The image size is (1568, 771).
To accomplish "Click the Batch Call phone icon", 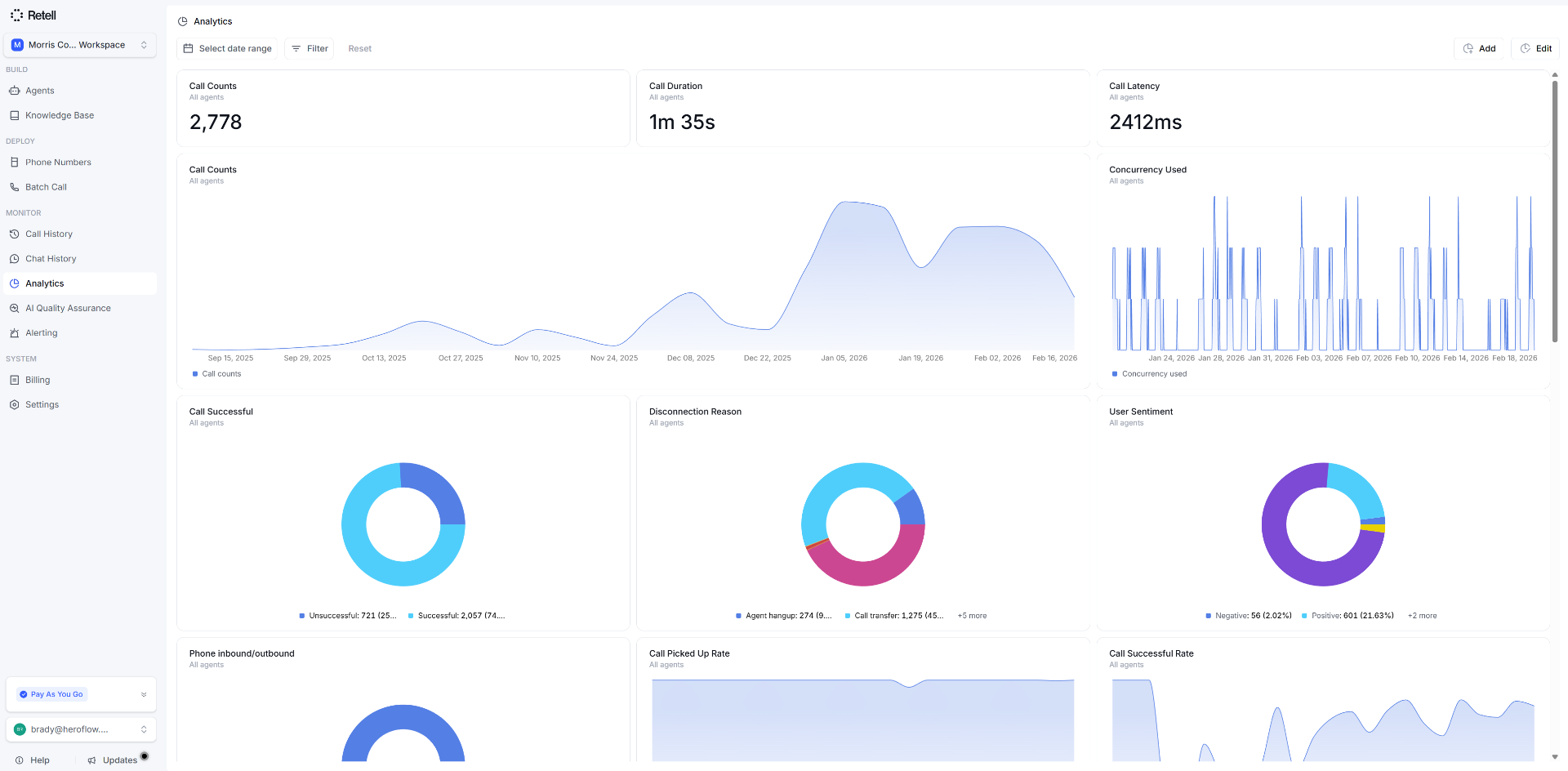I will click(15, 187).
